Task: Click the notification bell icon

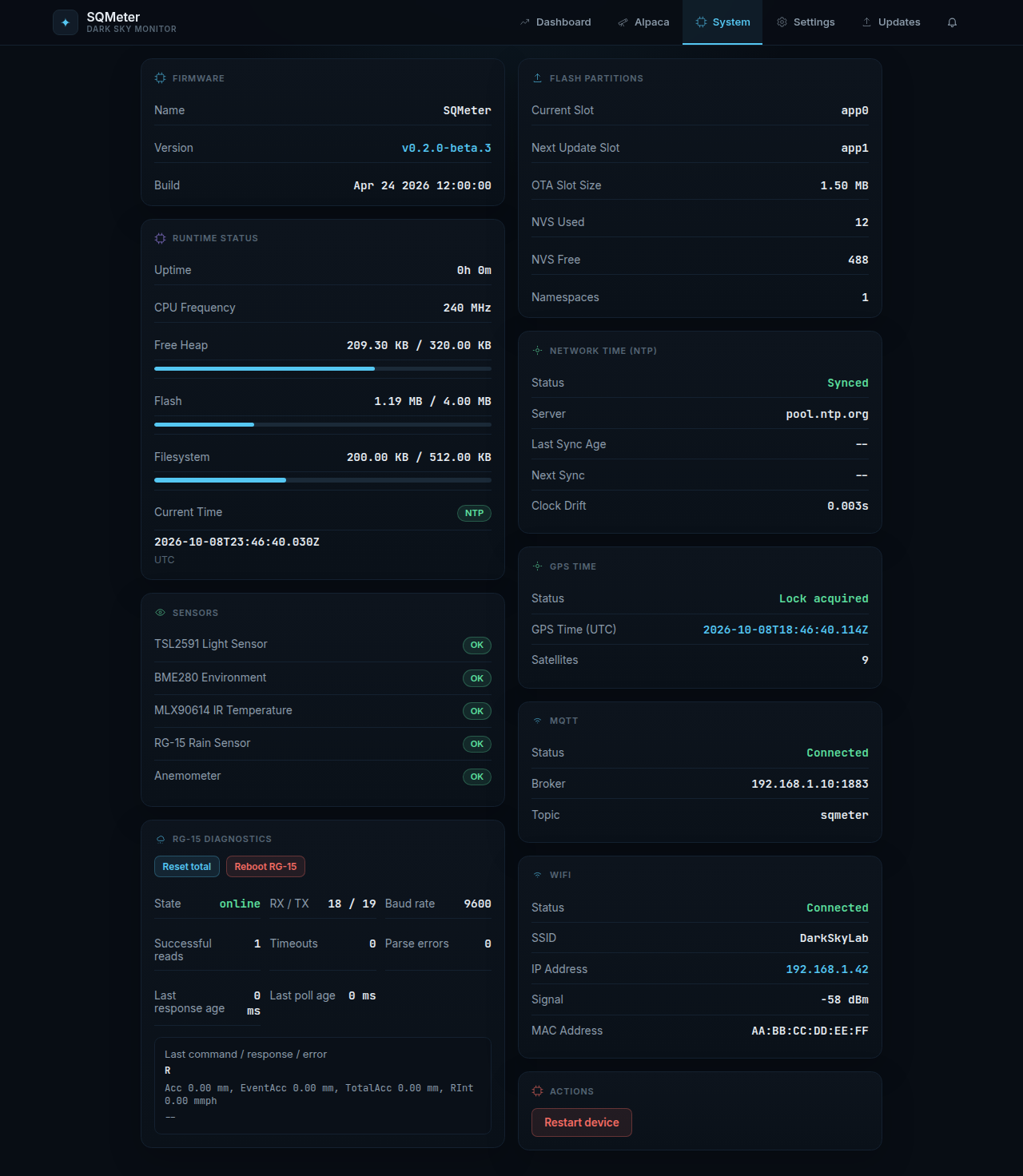Action: 952,22
